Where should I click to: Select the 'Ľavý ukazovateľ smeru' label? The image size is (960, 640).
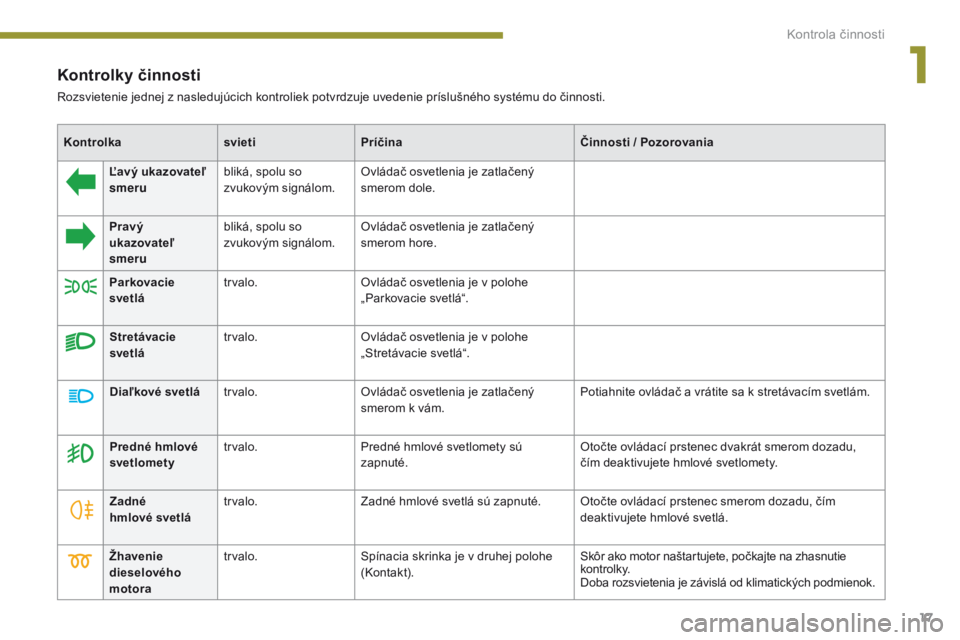pyautogui.click(x=157, y=180)
